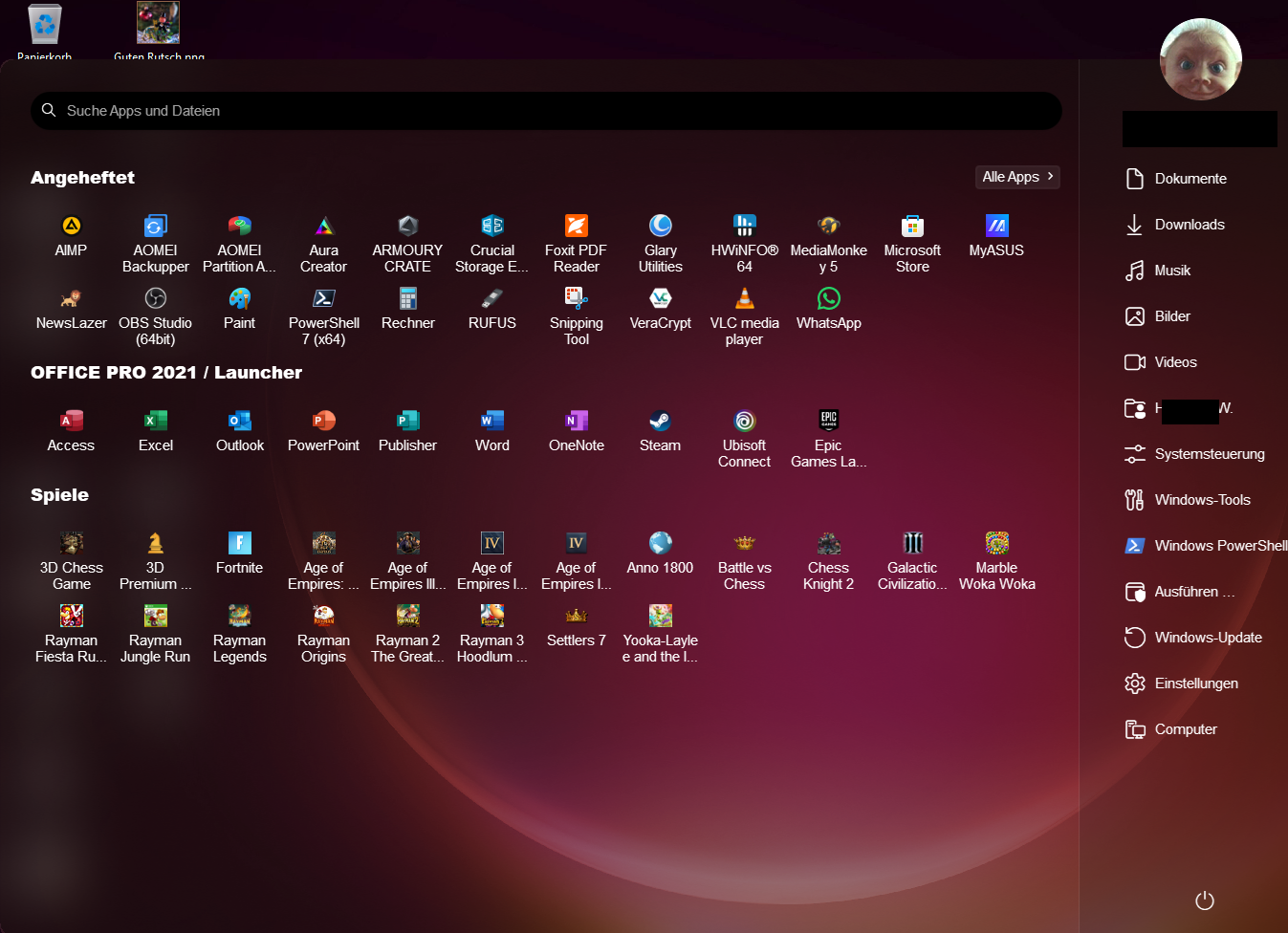This screenshot has height=933, width=1288.
Task: Start WhatsApp
Action: (828, 309)
